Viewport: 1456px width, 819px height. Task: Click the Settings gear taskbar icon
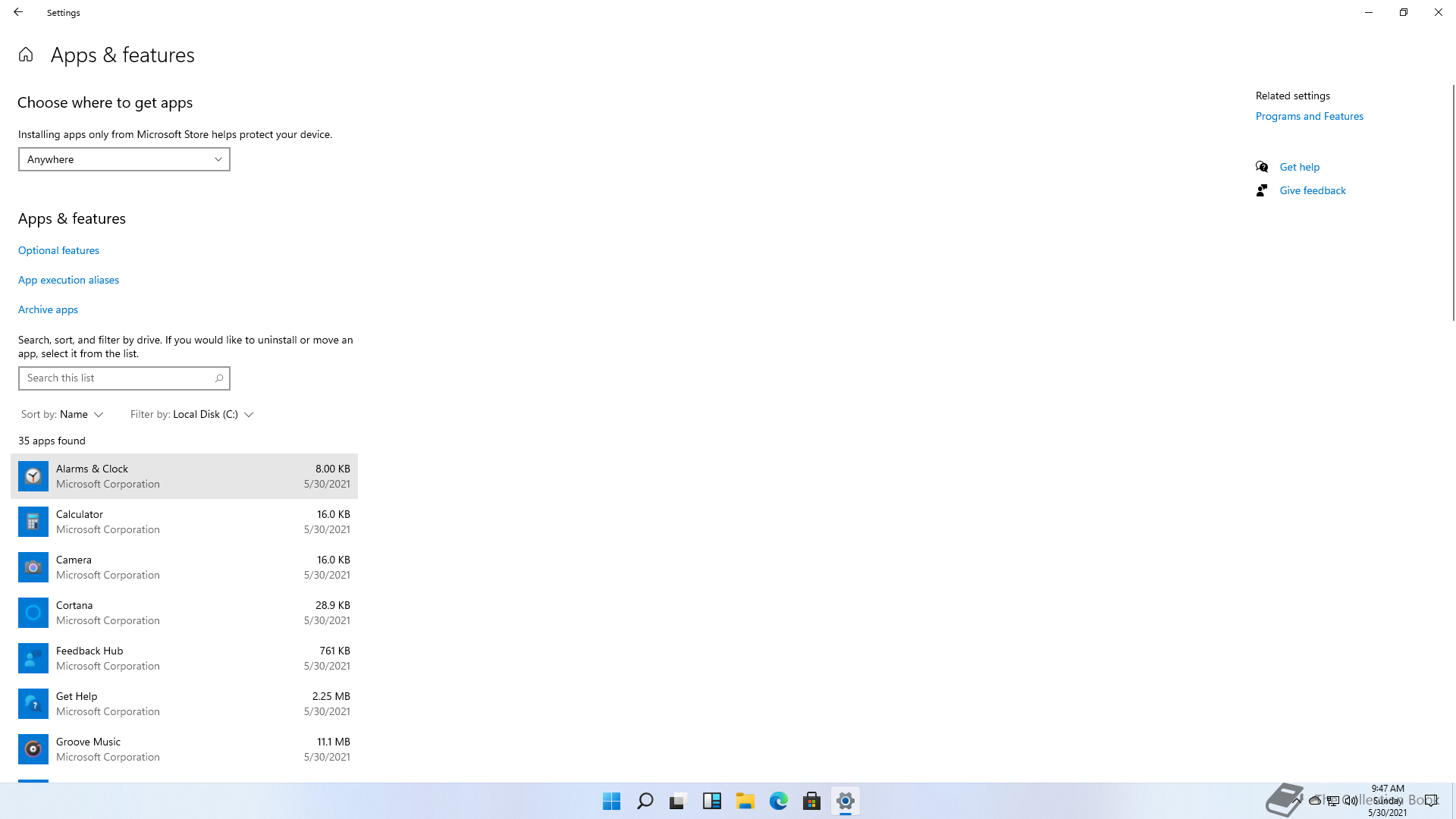[846, 801]
